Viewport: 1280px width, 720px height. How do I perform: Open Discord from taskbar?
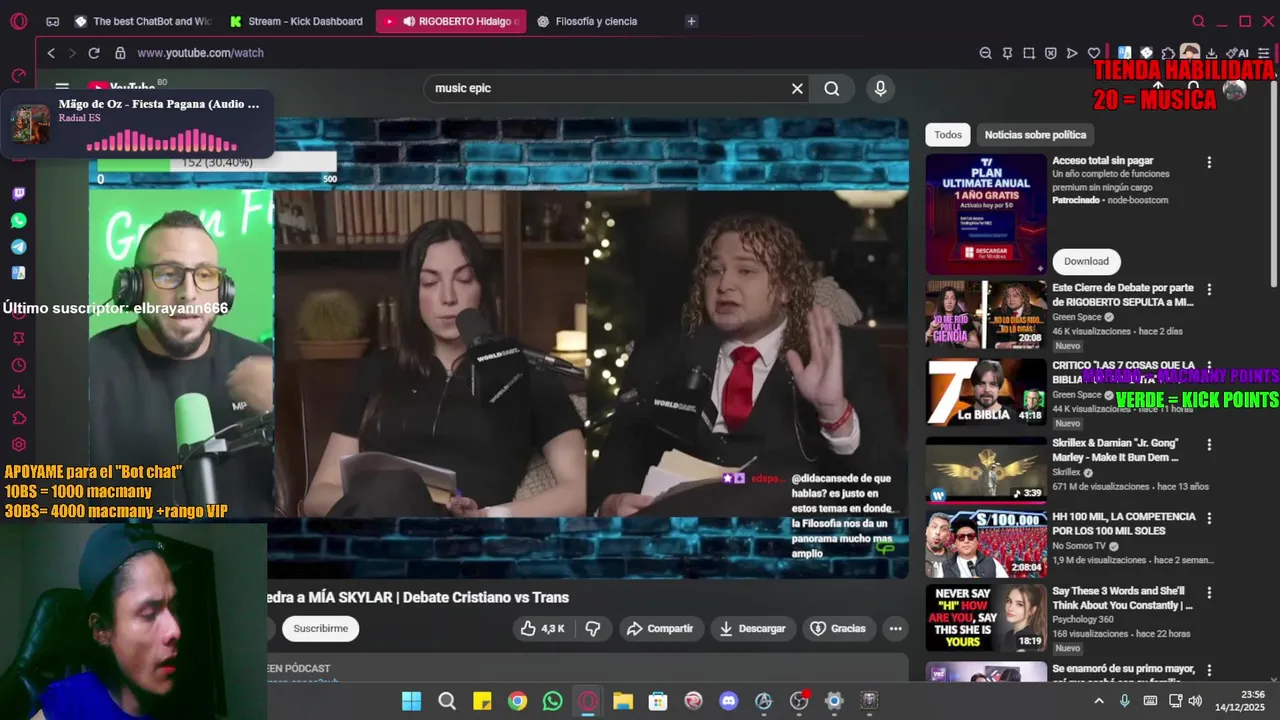click(729, 701)
